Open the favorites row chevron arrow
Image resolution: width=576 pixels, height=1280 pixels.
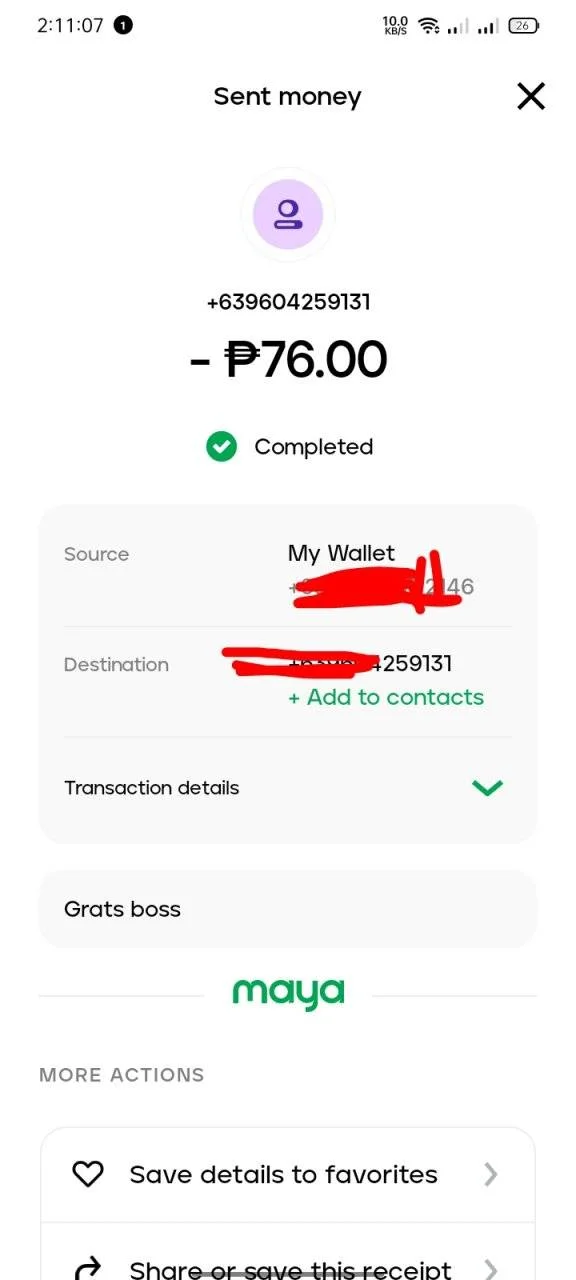491,1174
